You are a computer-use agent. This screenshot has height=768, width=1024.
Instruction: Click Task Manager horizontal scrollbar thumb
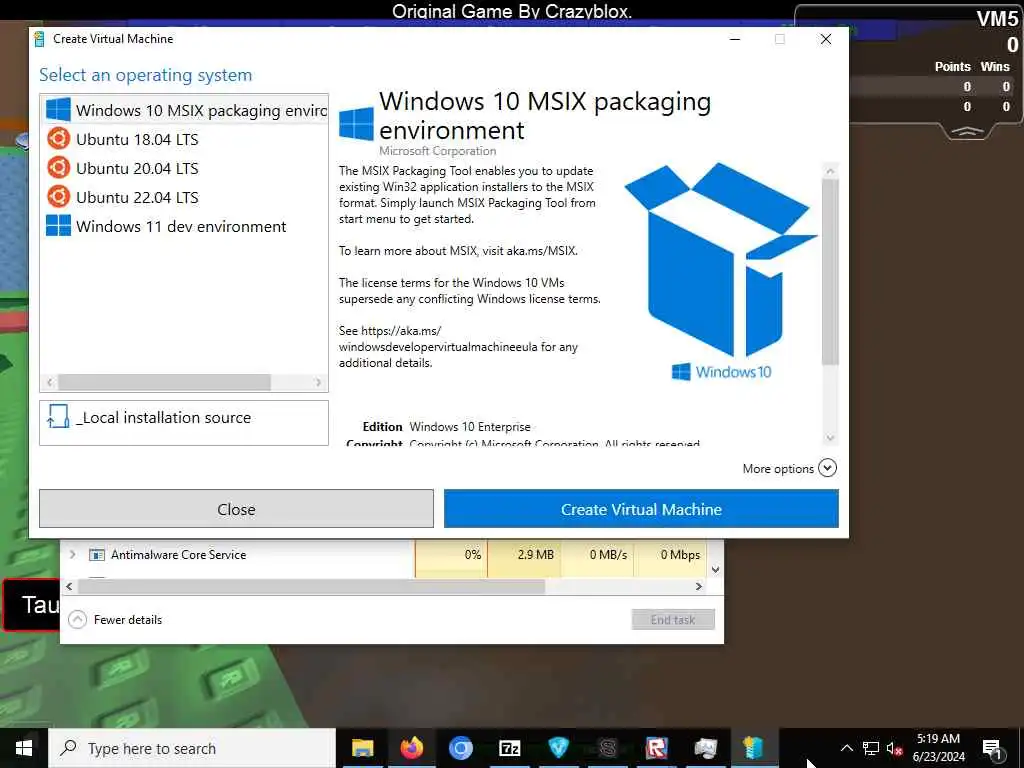click(311, 586)
